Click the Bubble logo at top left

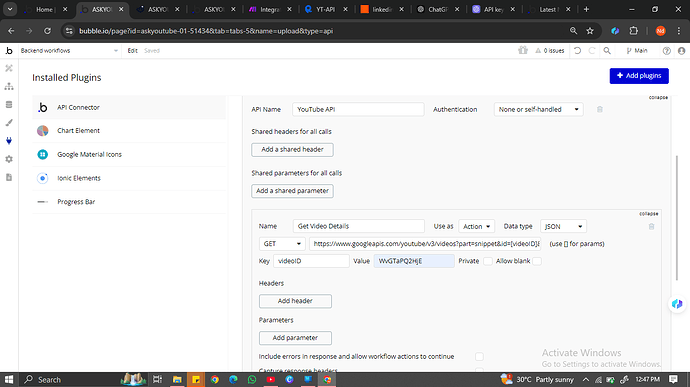pos(9,51)
